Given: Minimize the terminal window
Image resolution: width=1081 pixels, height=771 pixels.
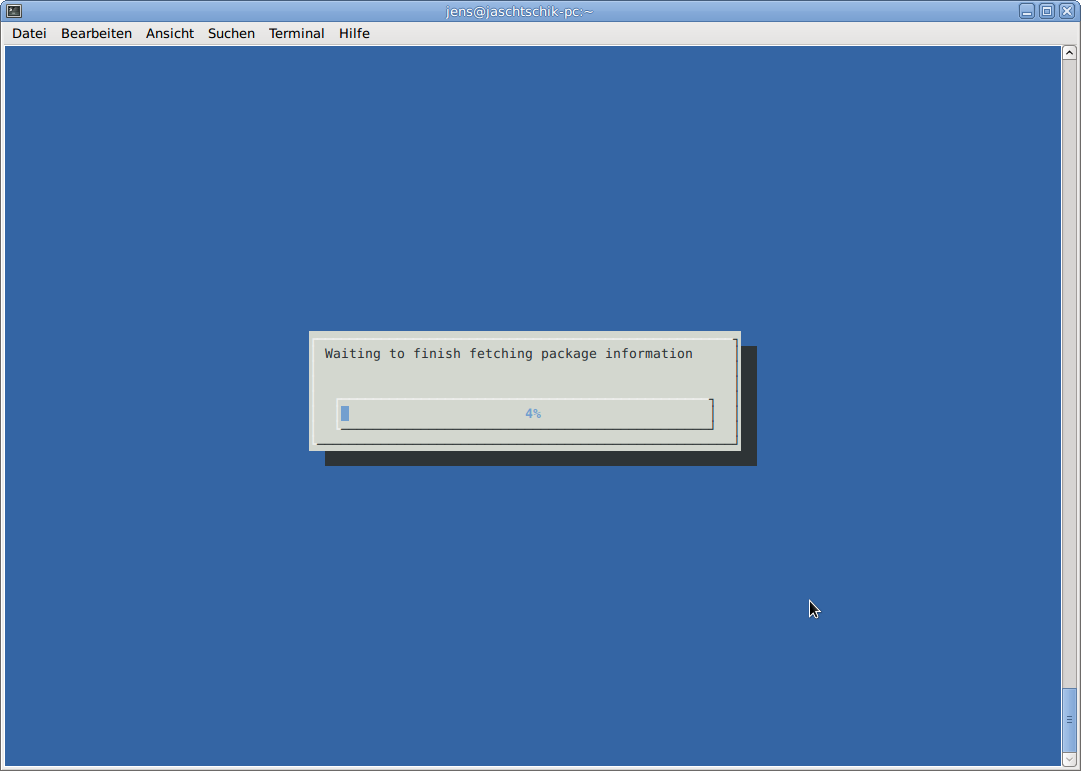Looking at the screenshot, I should click(1027, 11).
